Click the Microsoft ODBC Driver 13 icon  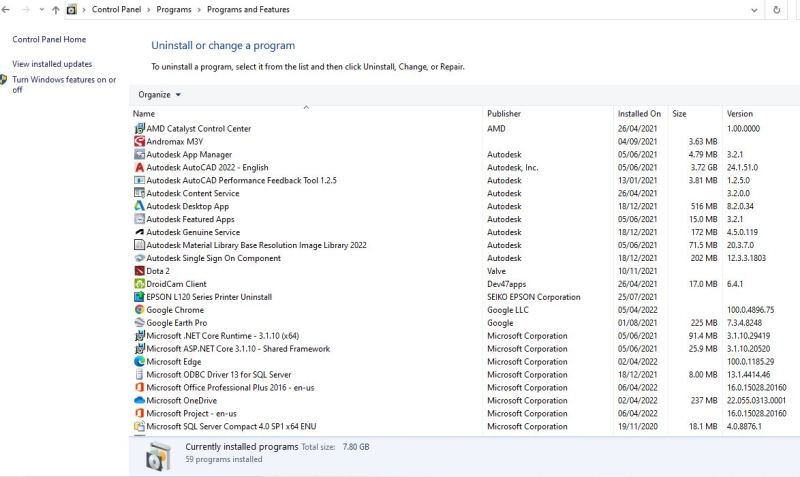[x=139, y=374]
